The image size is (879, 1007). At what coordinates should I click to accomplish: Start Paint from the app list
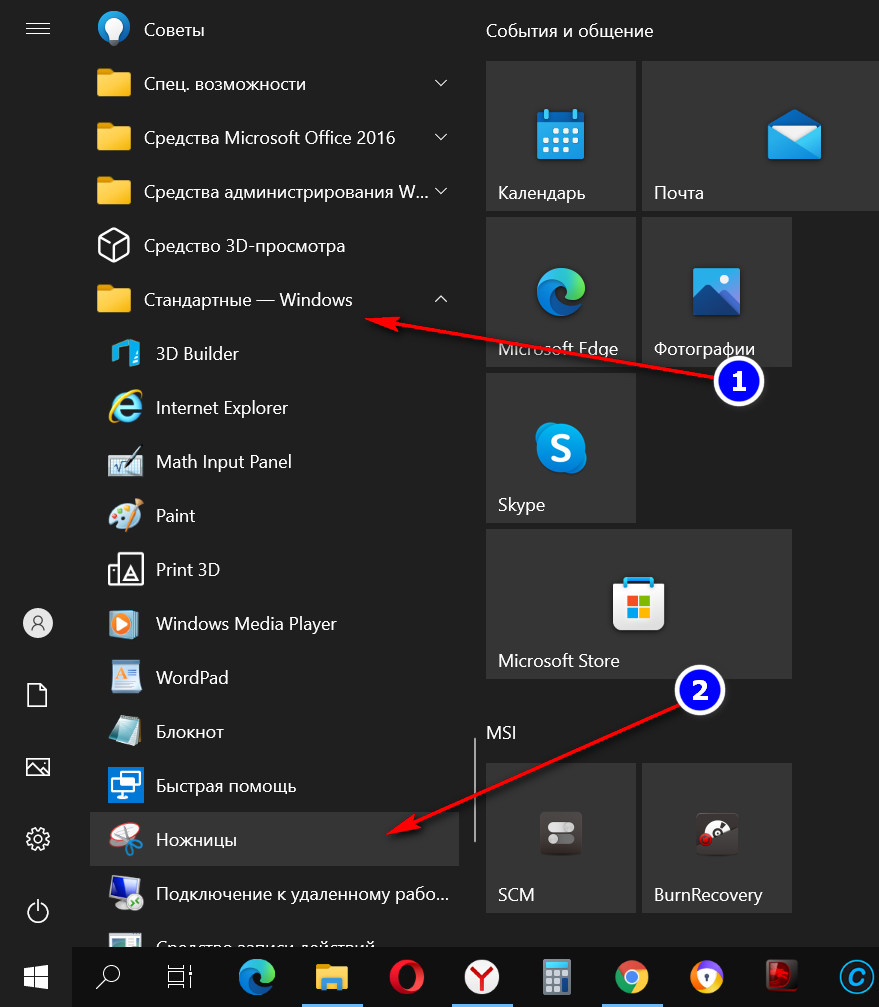click(x=274, y=515)
